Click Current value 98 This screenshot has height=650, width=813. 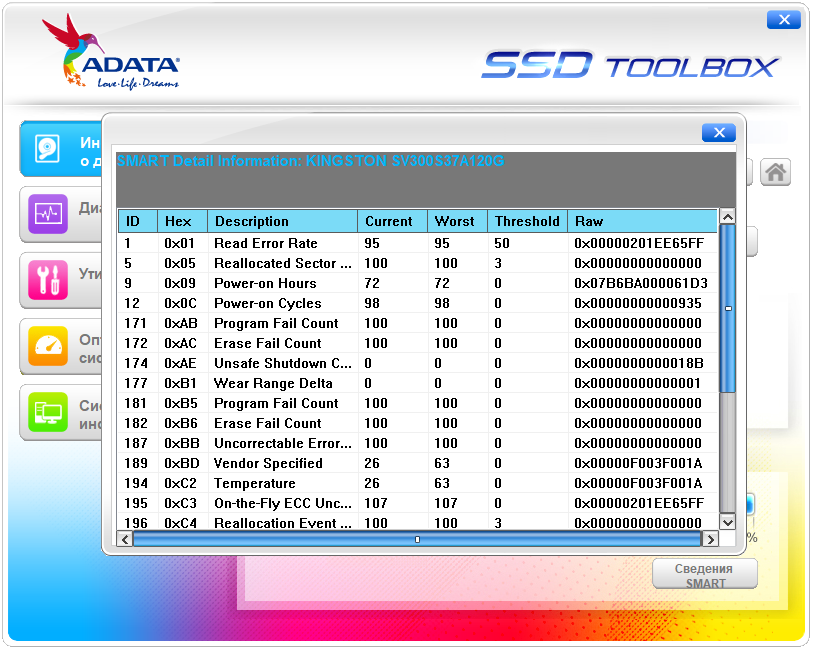click(372, 303)
